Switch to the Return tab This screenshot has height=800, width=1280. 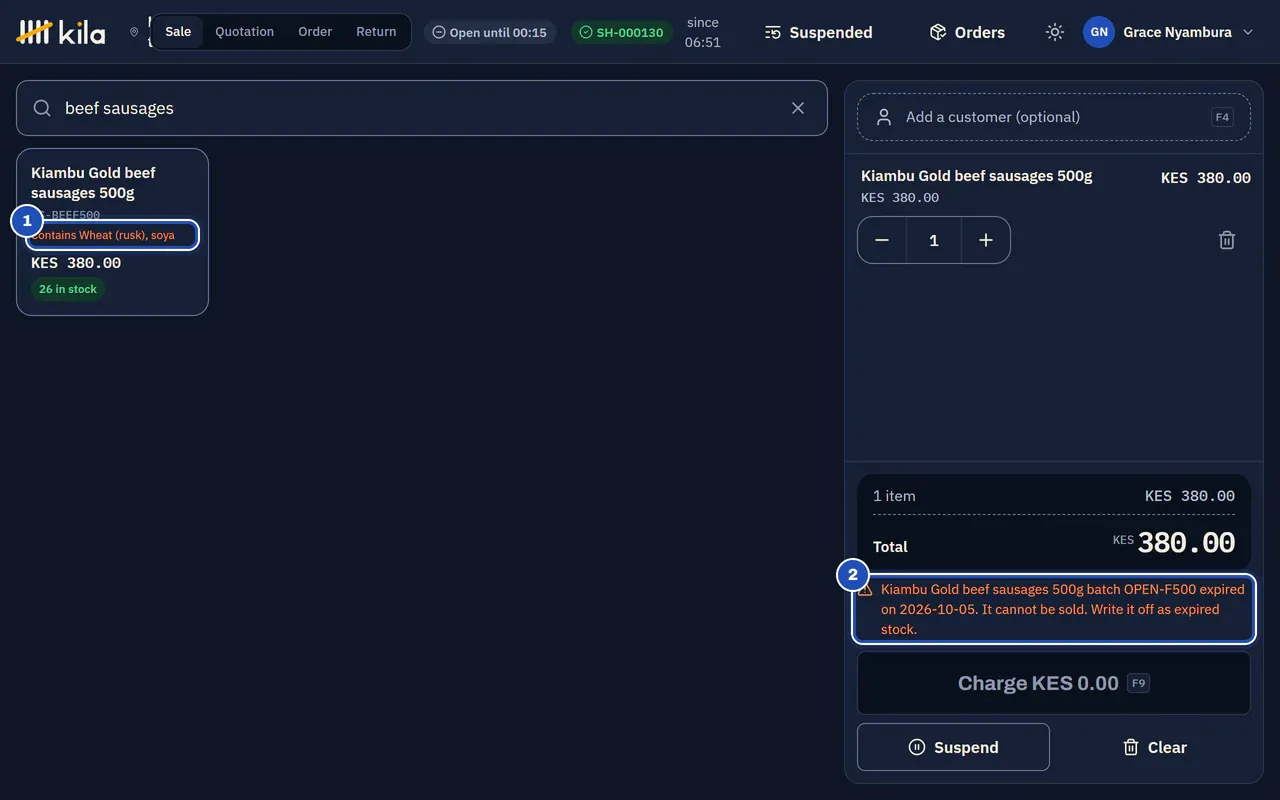(x=376, y=32)
